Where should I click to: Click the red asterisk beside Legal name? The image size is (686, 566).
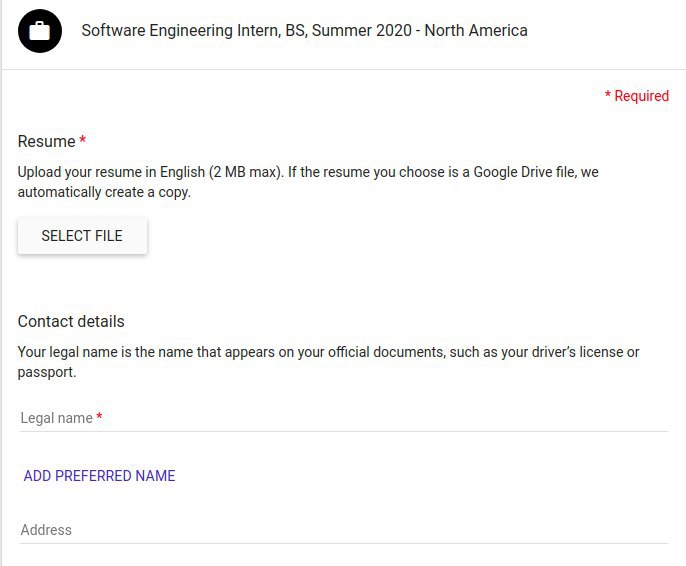point(99,416)
